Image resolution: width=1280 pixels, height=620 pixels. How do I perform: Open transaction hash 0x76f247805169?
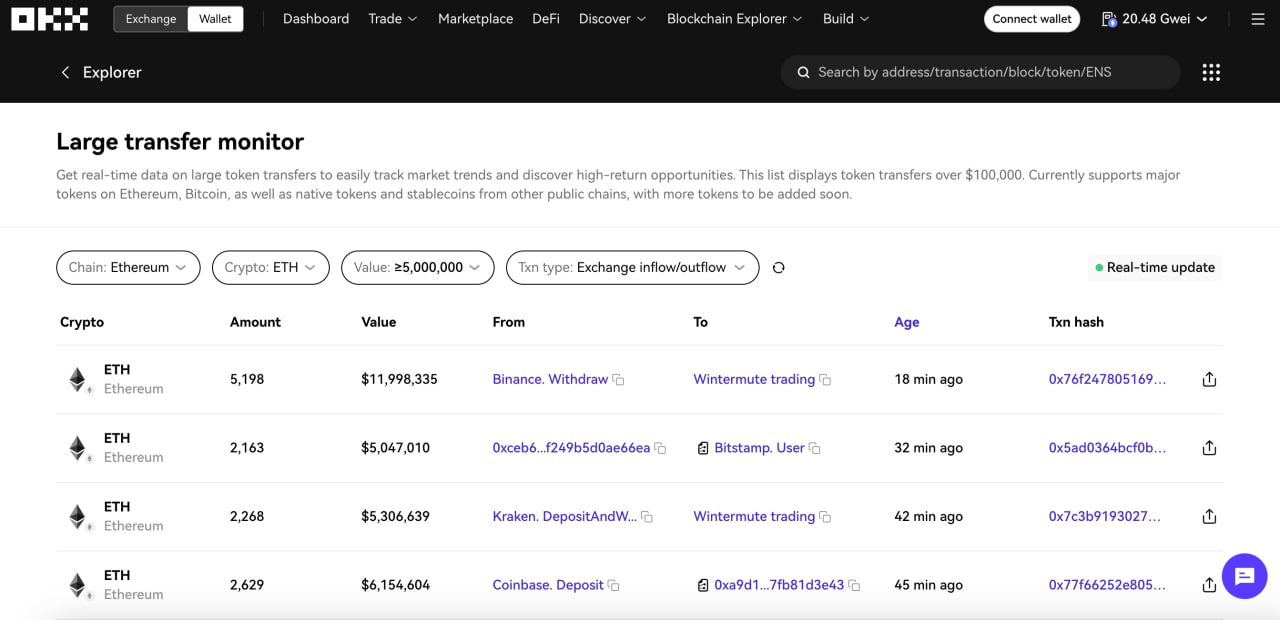(x=1107, y=379)
